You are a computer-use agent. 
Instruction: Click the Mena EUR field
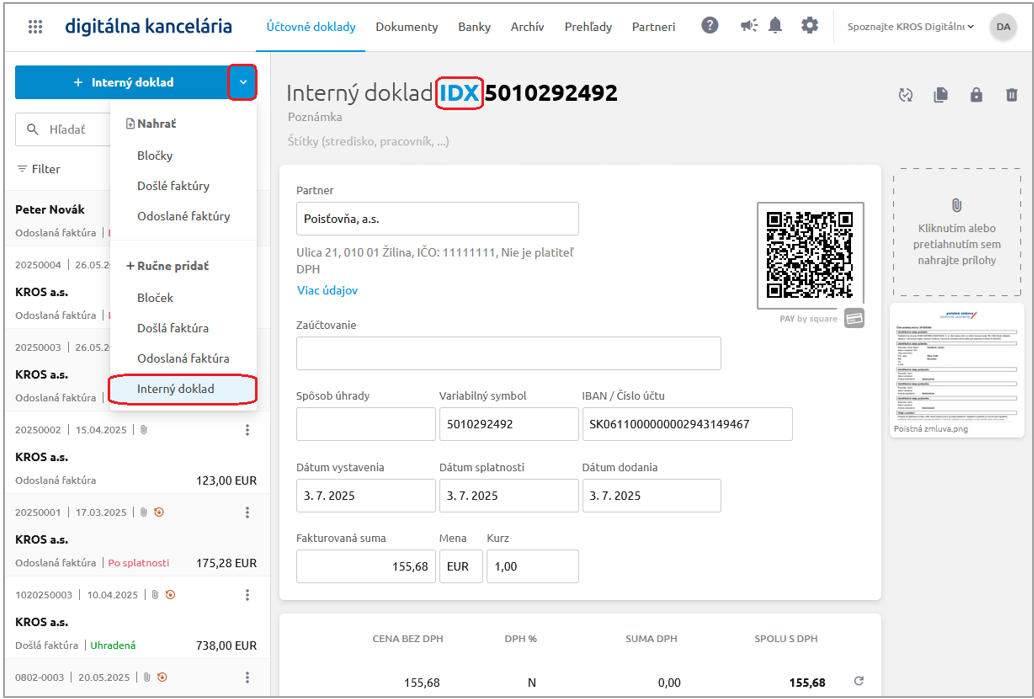[461, 566]
